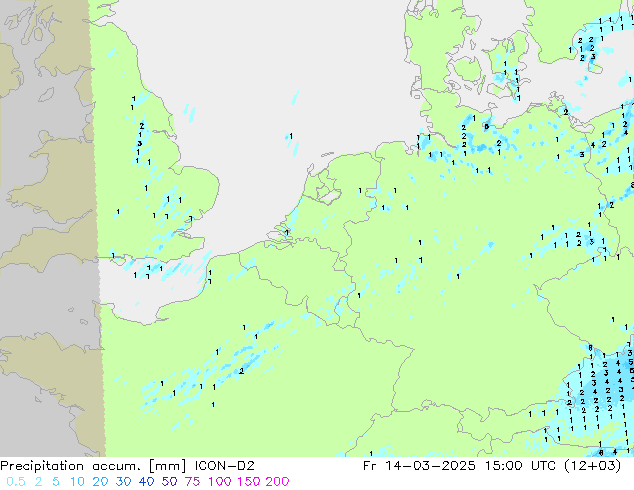Image resolution: width=634 pixels, height=490 pixels.
Task: Click the 'Precipitation accum. [mm]' title text
Action: click(x=93, y=466)
